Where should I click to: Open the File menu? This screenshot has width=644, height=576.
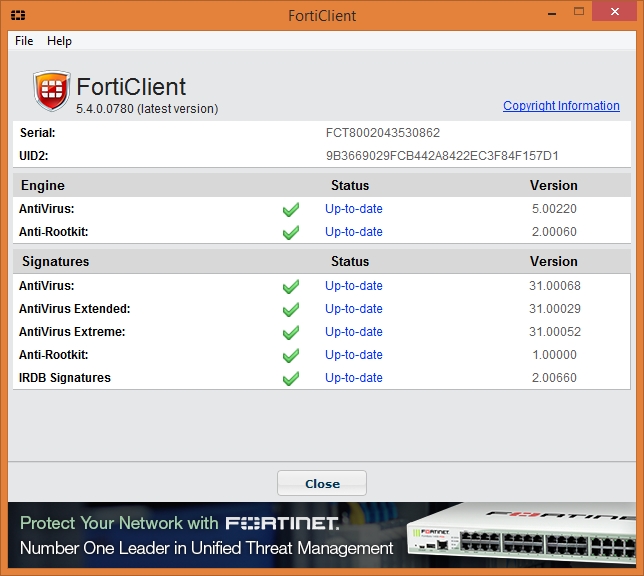24,41
